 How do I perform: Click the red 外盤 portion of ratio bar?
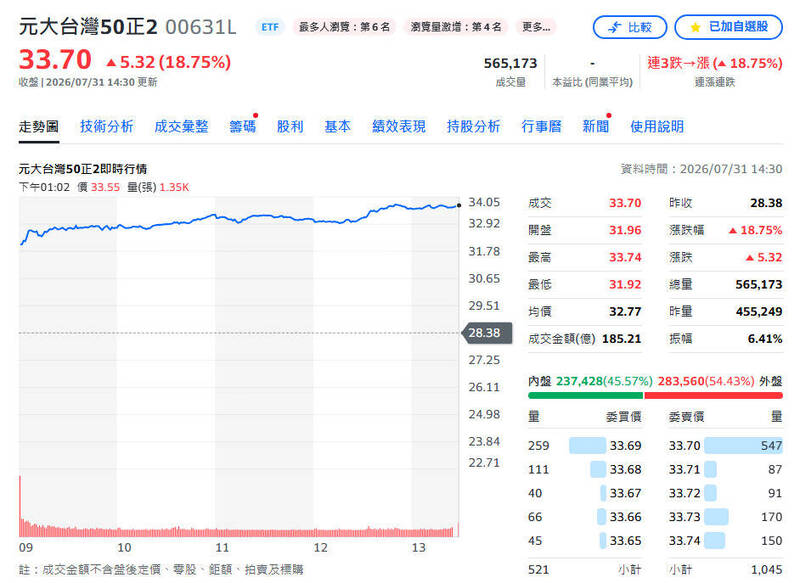coord(713,395)
